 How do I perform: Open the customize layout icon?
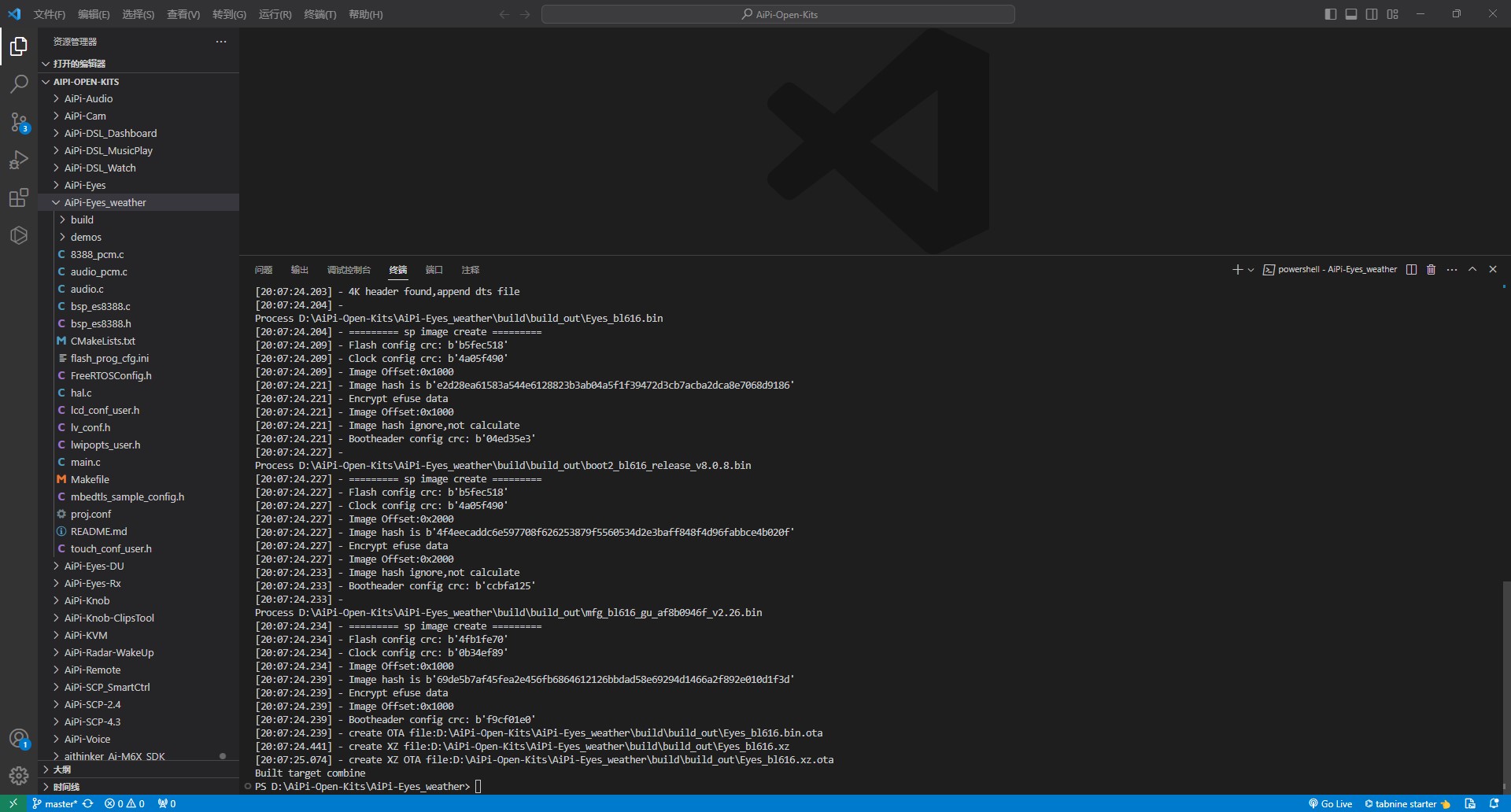point(1393,14)
